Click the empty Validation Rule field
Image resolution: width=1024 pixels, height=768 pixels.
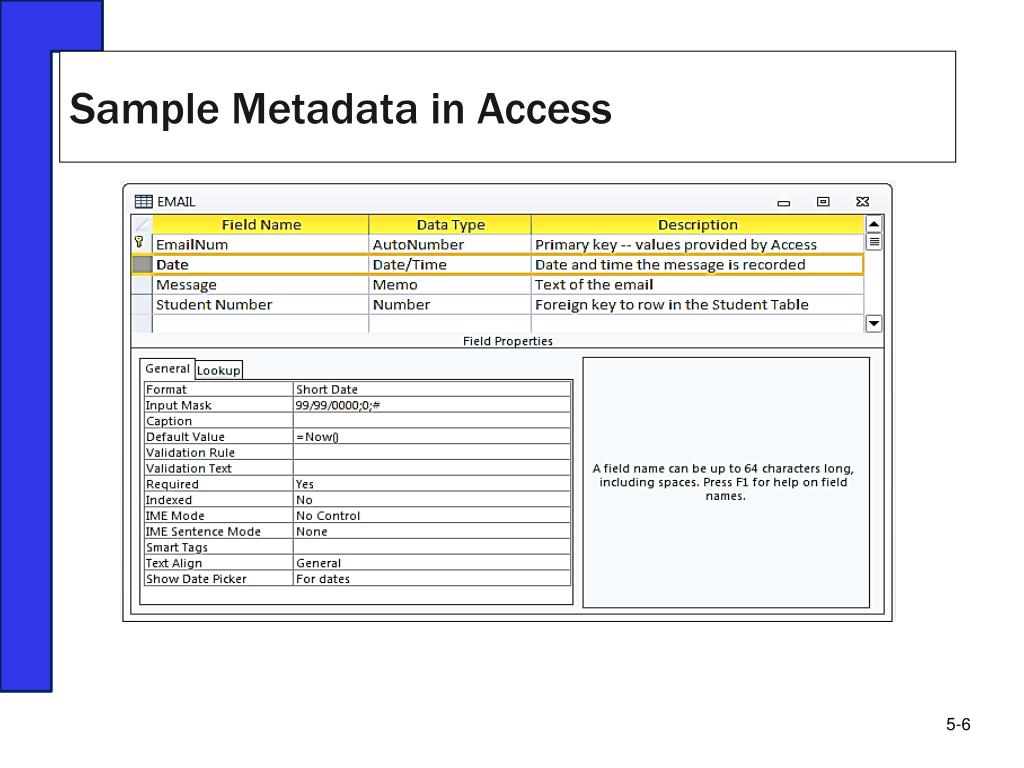(432, 453)
